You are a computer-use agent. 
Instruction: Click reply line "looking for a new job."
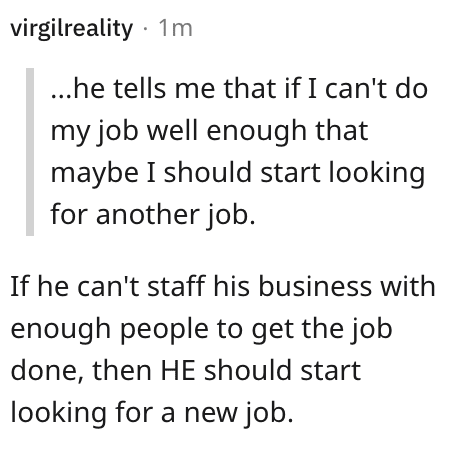coord(152,413)
